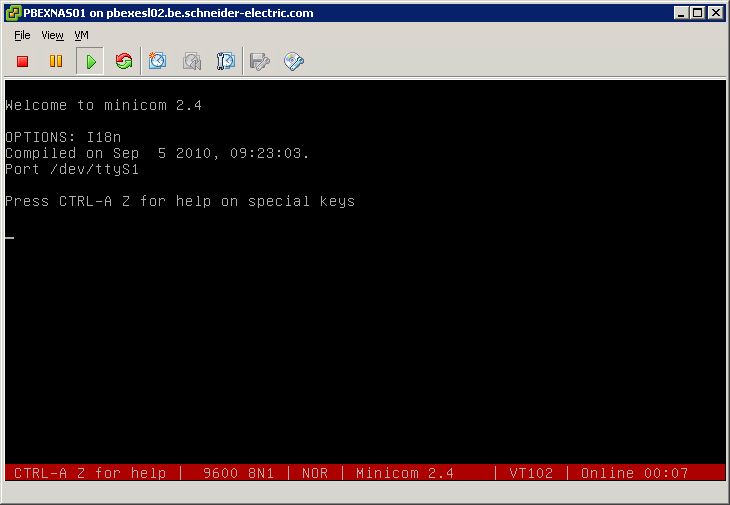730x505 pixels.
Task: Open the Snapshot Manager icon
Action: (226, 62)
